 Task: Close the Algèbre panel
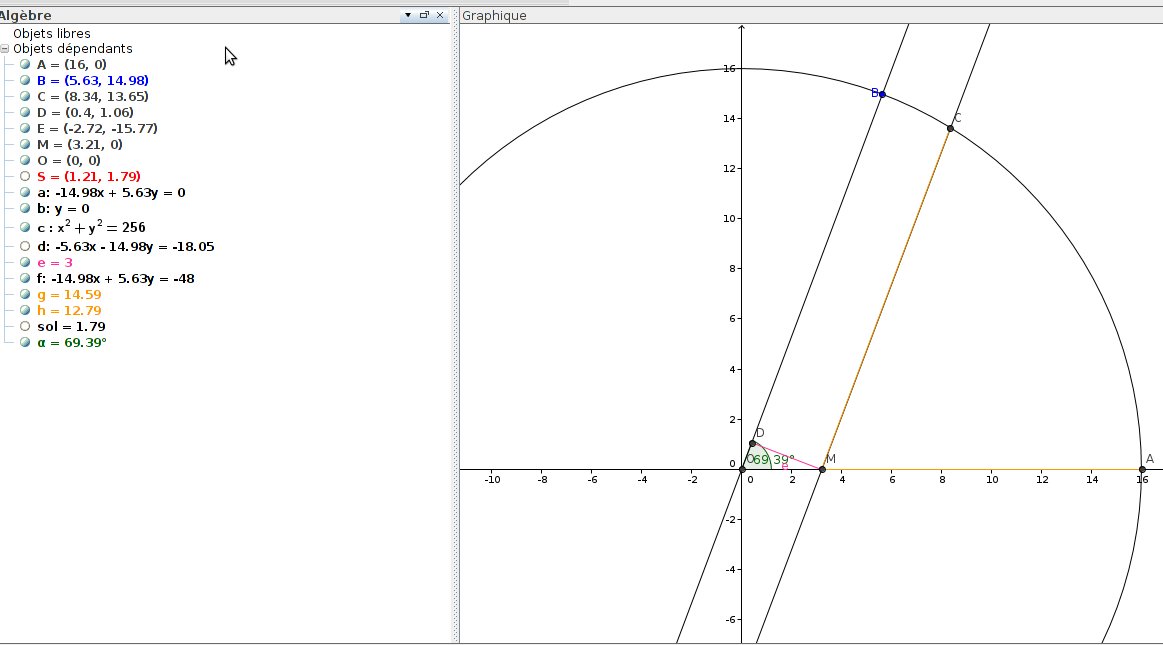click(440, 15)
